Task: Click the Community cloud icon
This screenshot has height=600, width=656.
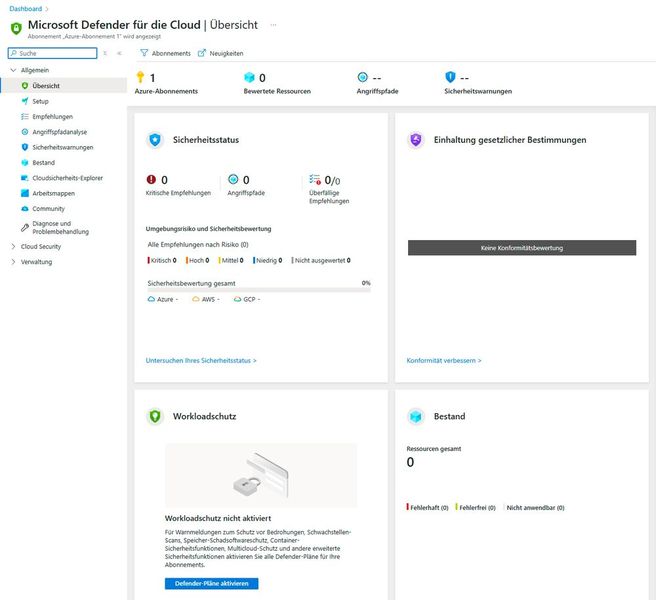Action: tap(25, 208)
